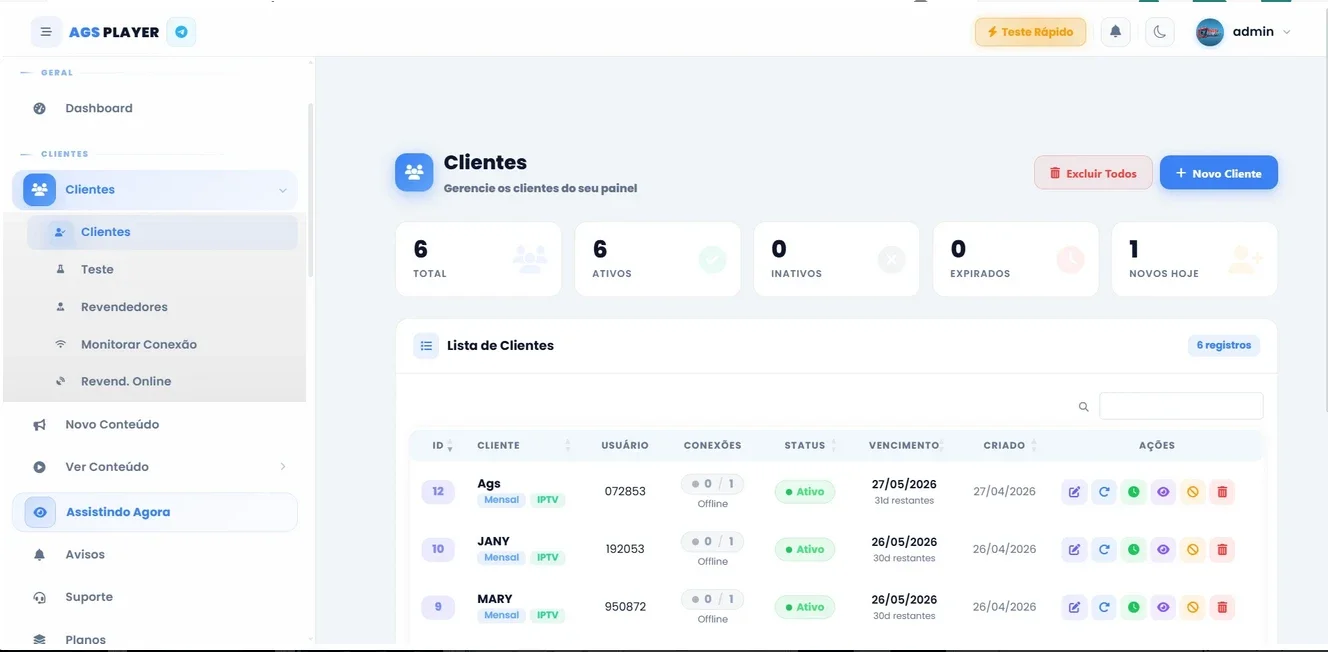Screen dimensions: 1328x652
Task: Click ID badge 9
Action: [x=438, y=607]
